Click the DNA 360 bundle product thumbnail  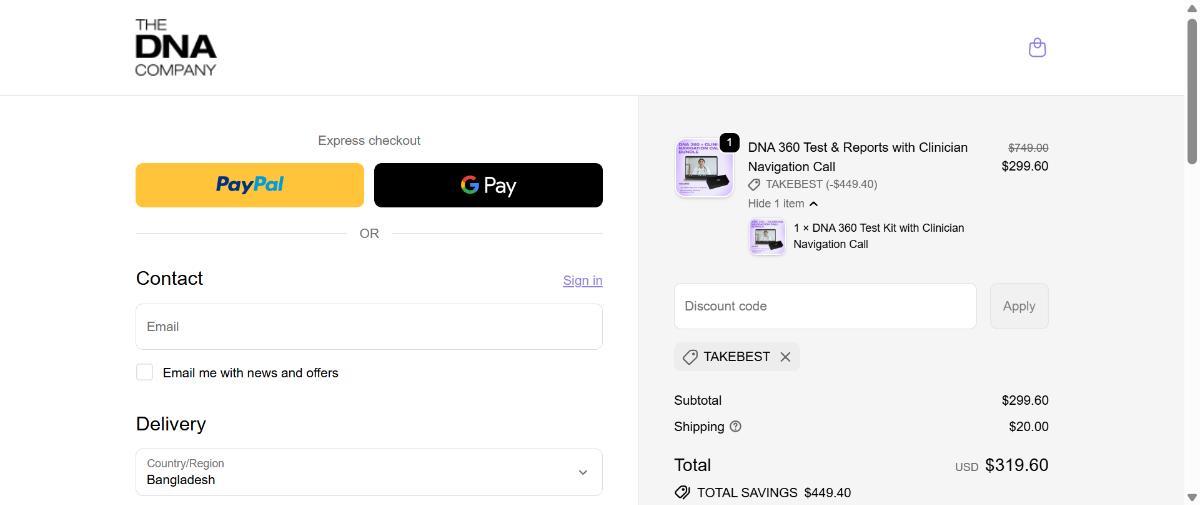[703, 168]
